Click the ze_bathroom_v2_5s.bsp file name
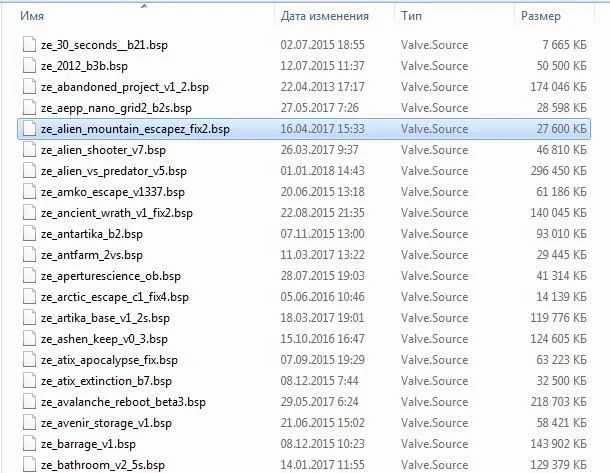610x473 pixels. (x=105, y=465)
